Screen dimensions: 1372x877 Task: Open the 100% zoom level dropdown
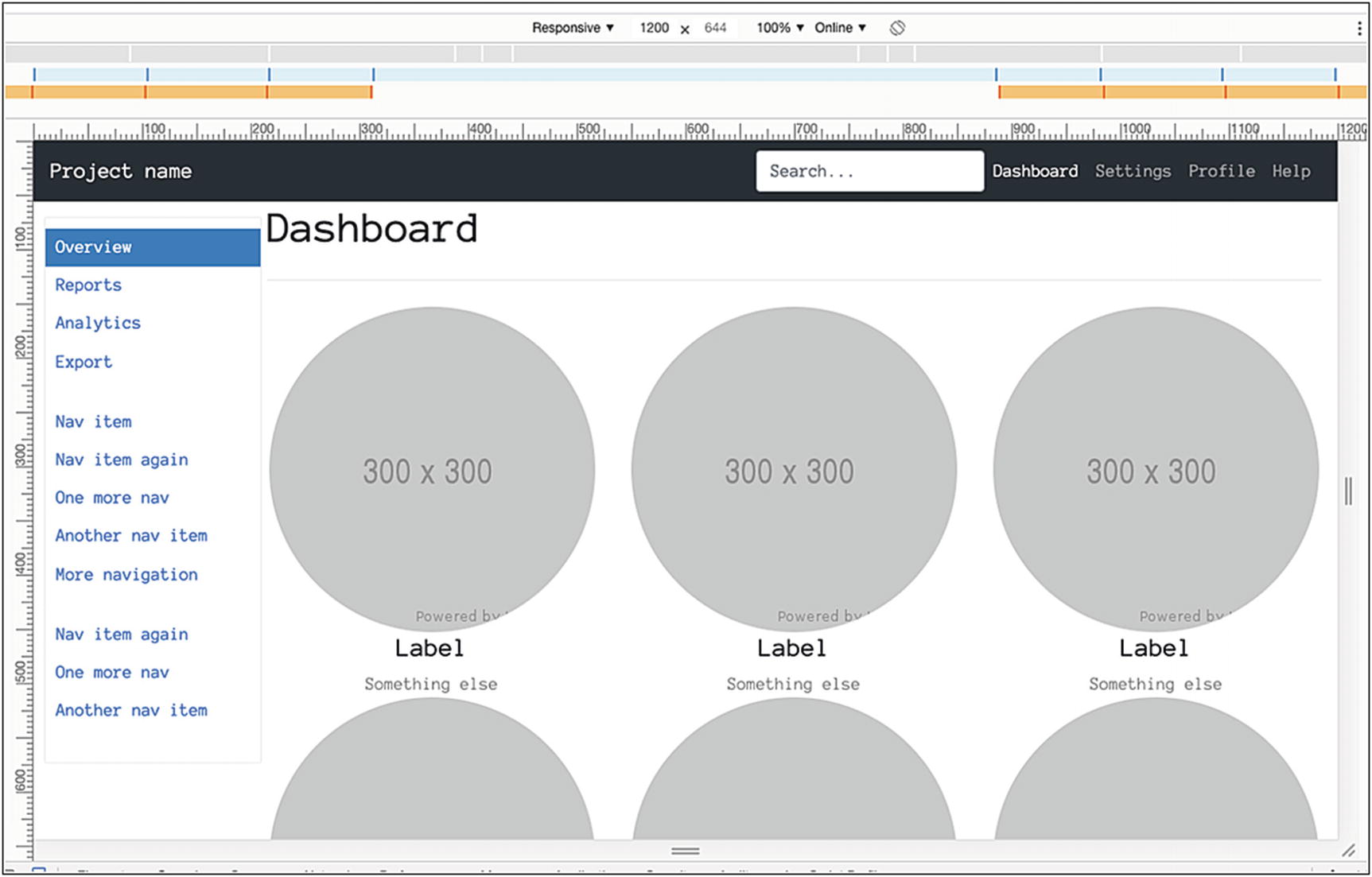tap(779, 28)
